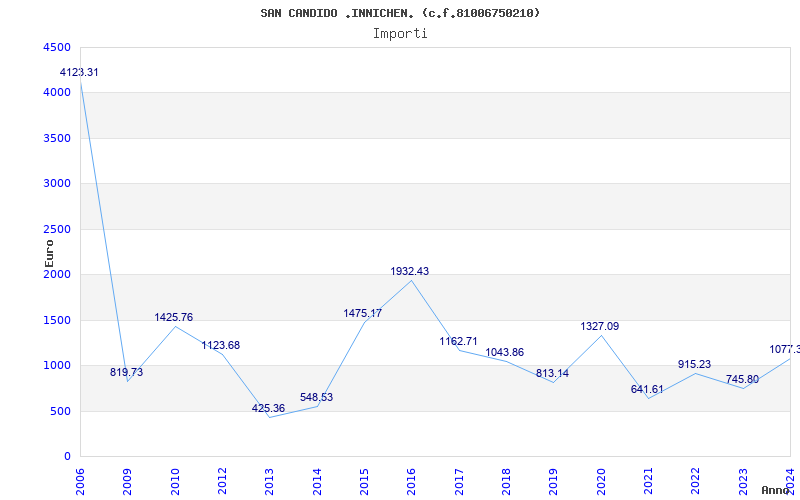Click the 1500 y-axis tick label
Screen dimensions: 800x500
pos(57,320)
